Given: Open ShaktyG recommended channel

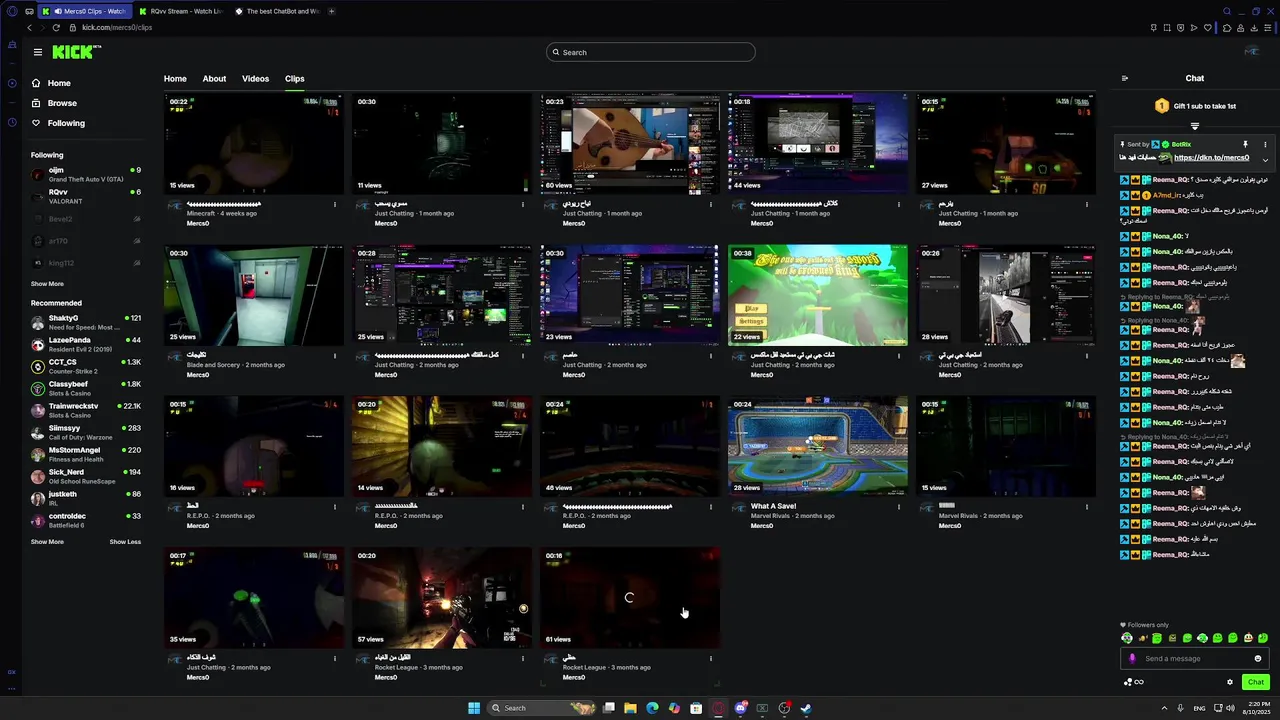Looking at the screenshot, I should 86,321.
